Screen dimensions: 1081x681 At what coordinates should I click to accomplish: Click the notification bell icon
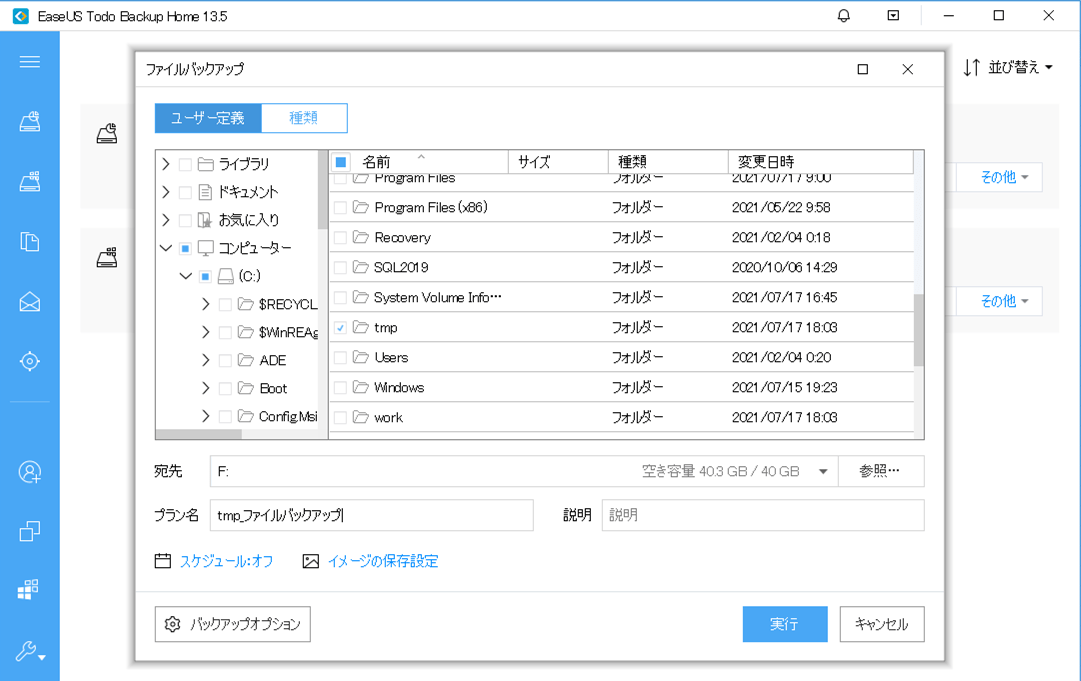(x=844, y=16)
